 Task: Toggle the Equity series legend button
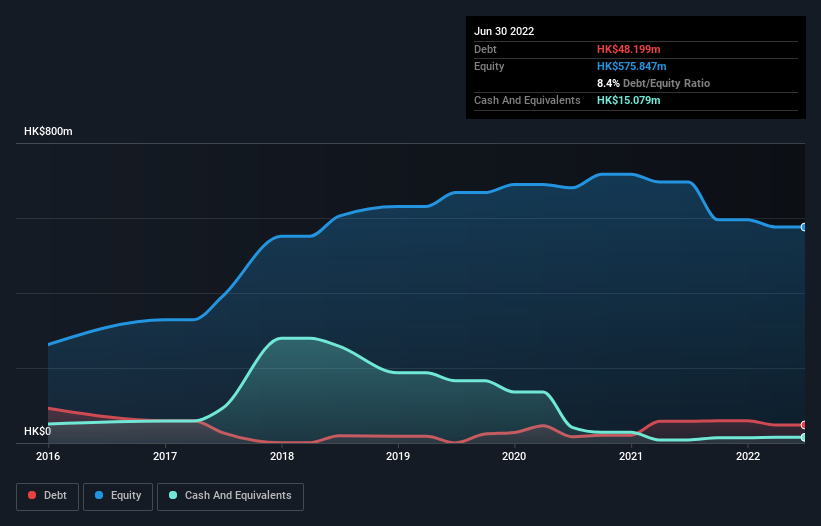(x=118, y=496)
